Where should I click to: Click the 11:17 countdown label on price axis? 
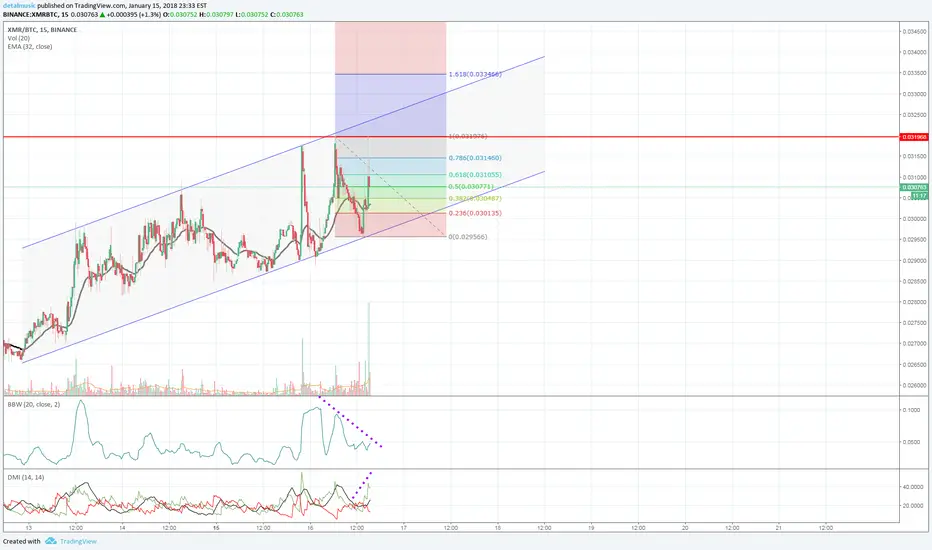pyautogui.click(x=919, y=196)
